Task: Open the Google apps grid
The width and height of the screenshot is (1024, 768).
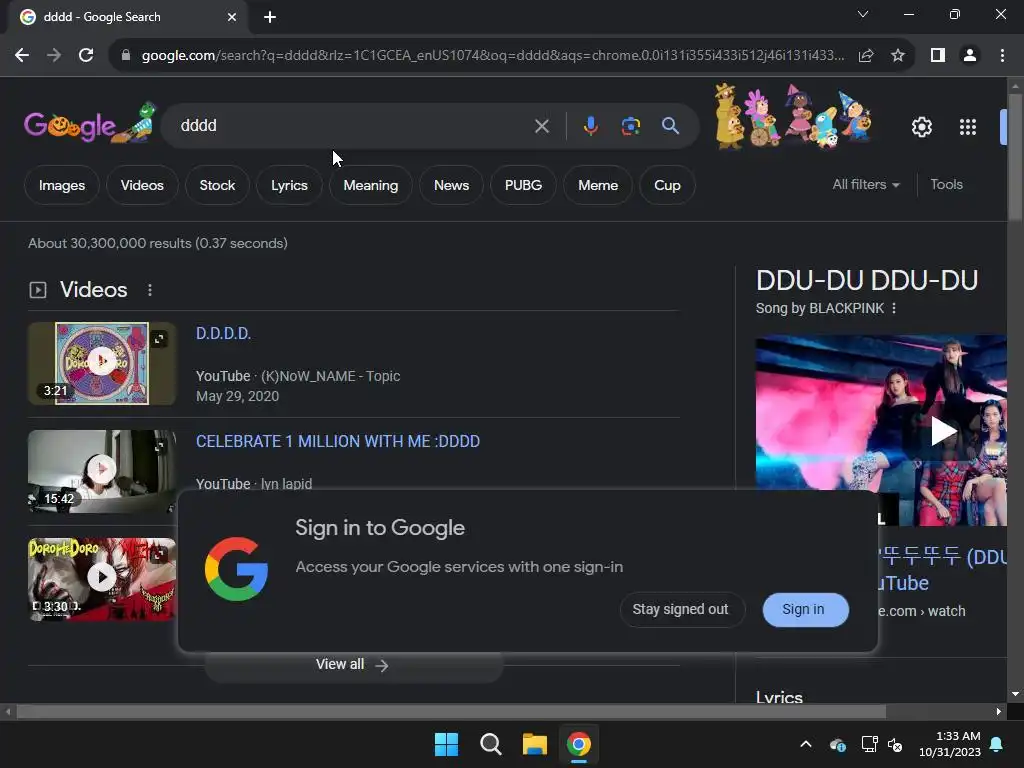Action: [x=968, y=127]
